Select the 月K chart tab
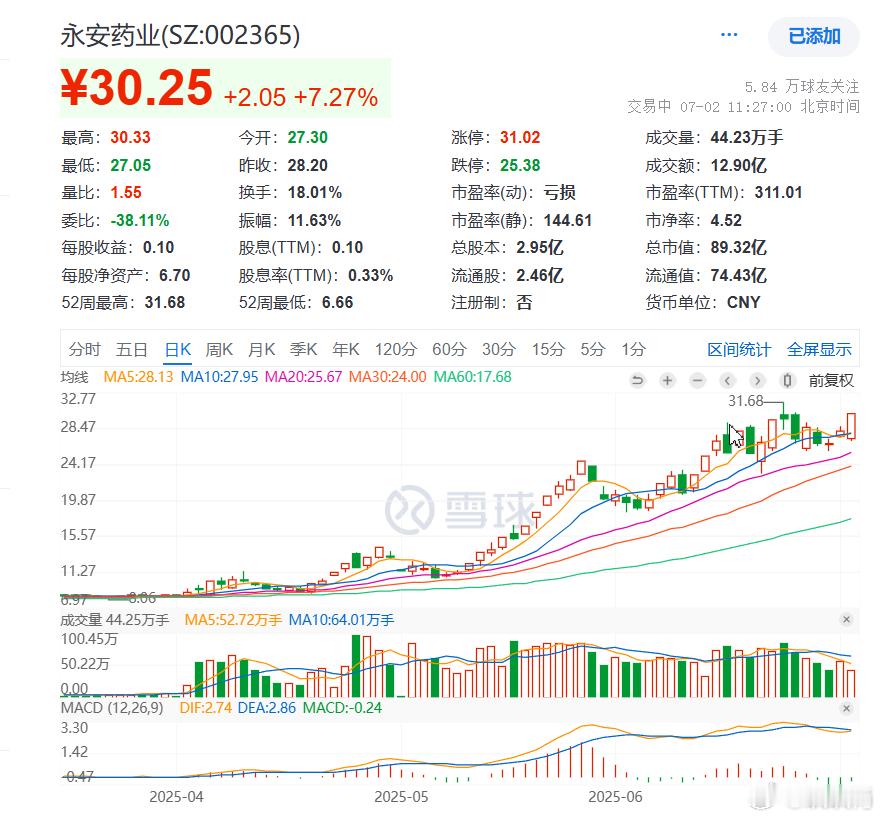Image resolution: width=883 pixels, height=818 pixels. [x=261, y=350]
